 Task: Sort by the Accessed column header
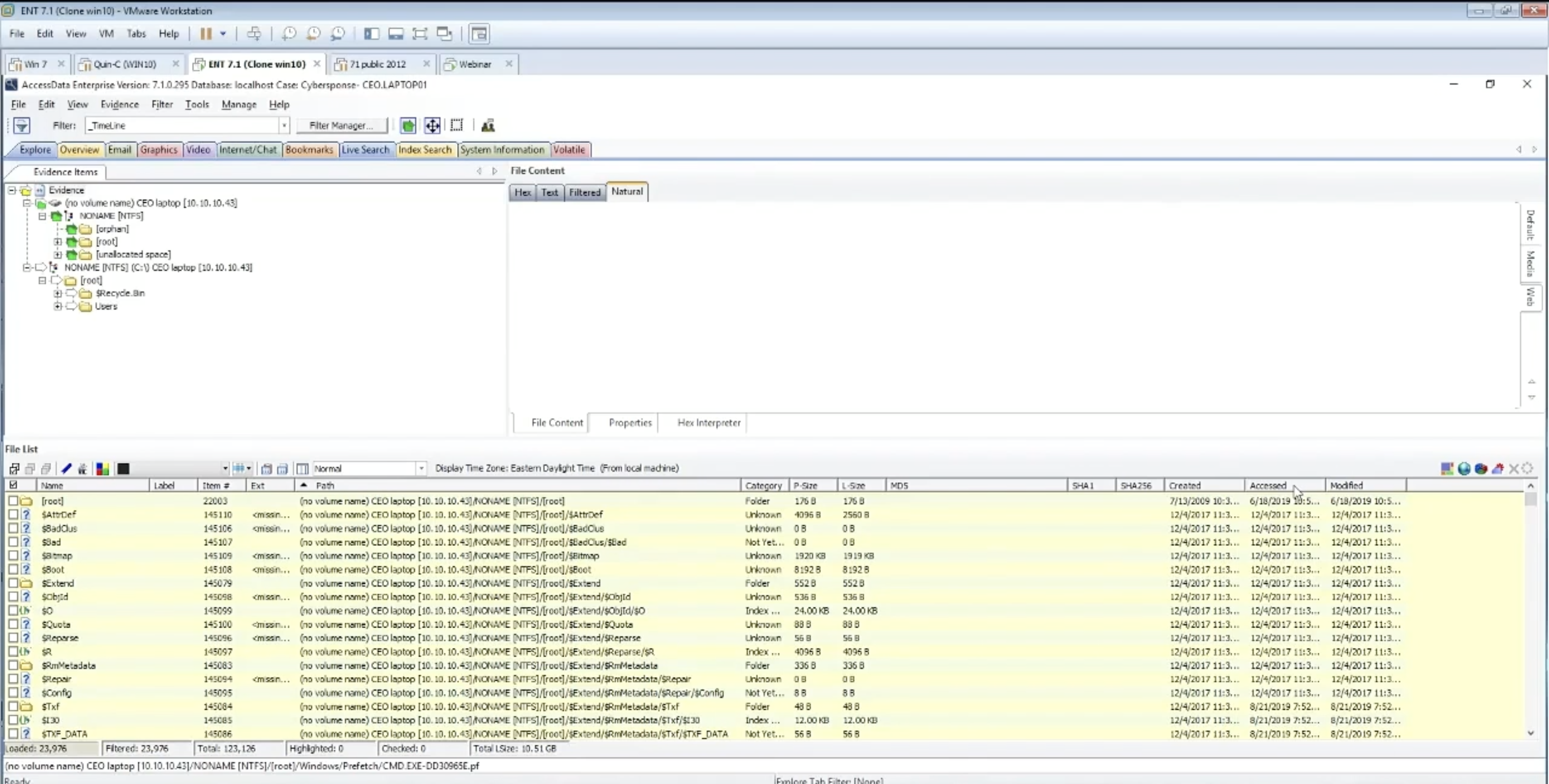1284,485
